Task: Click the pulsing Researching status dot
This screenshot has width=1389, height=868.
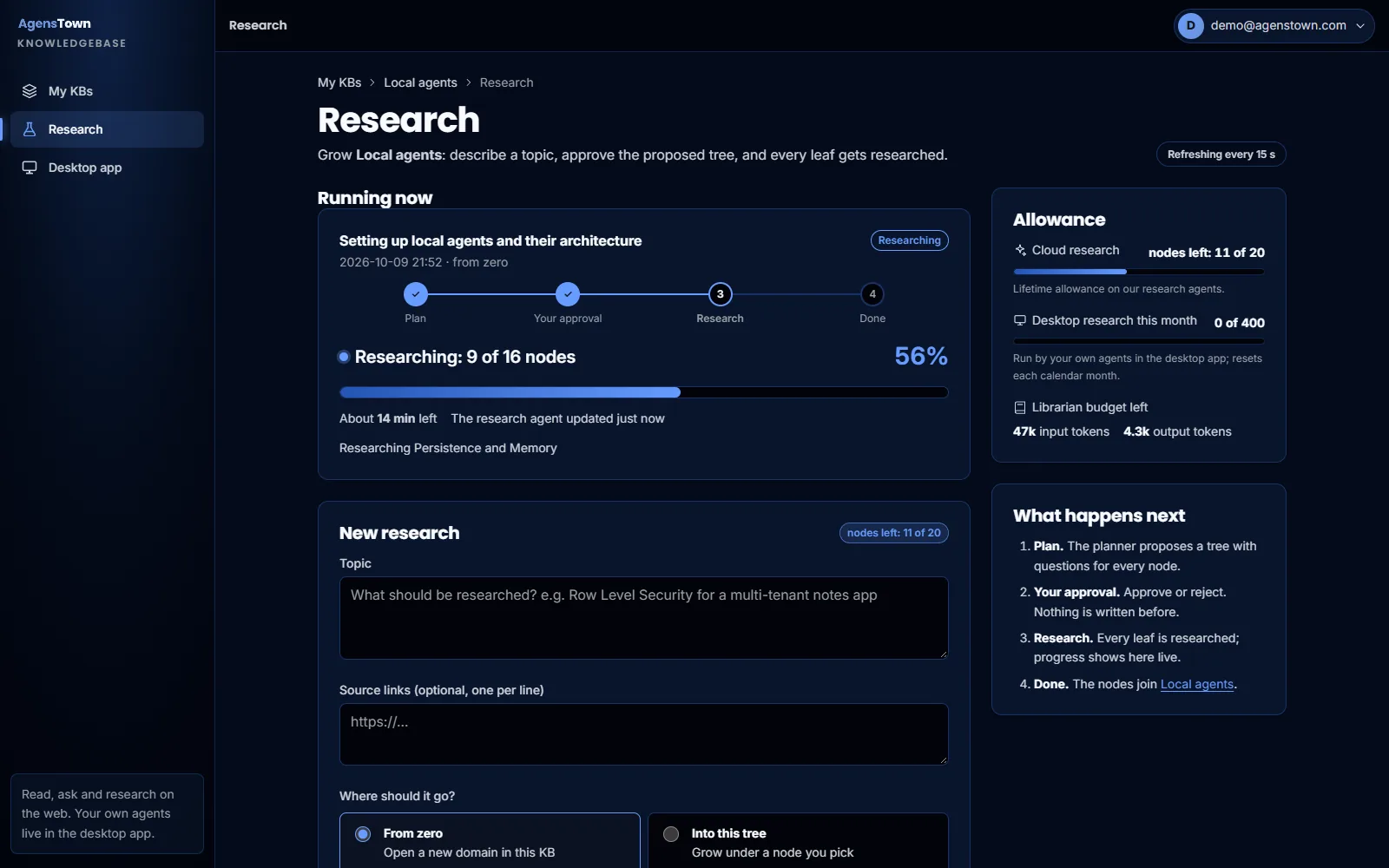Action: [344, 357]
